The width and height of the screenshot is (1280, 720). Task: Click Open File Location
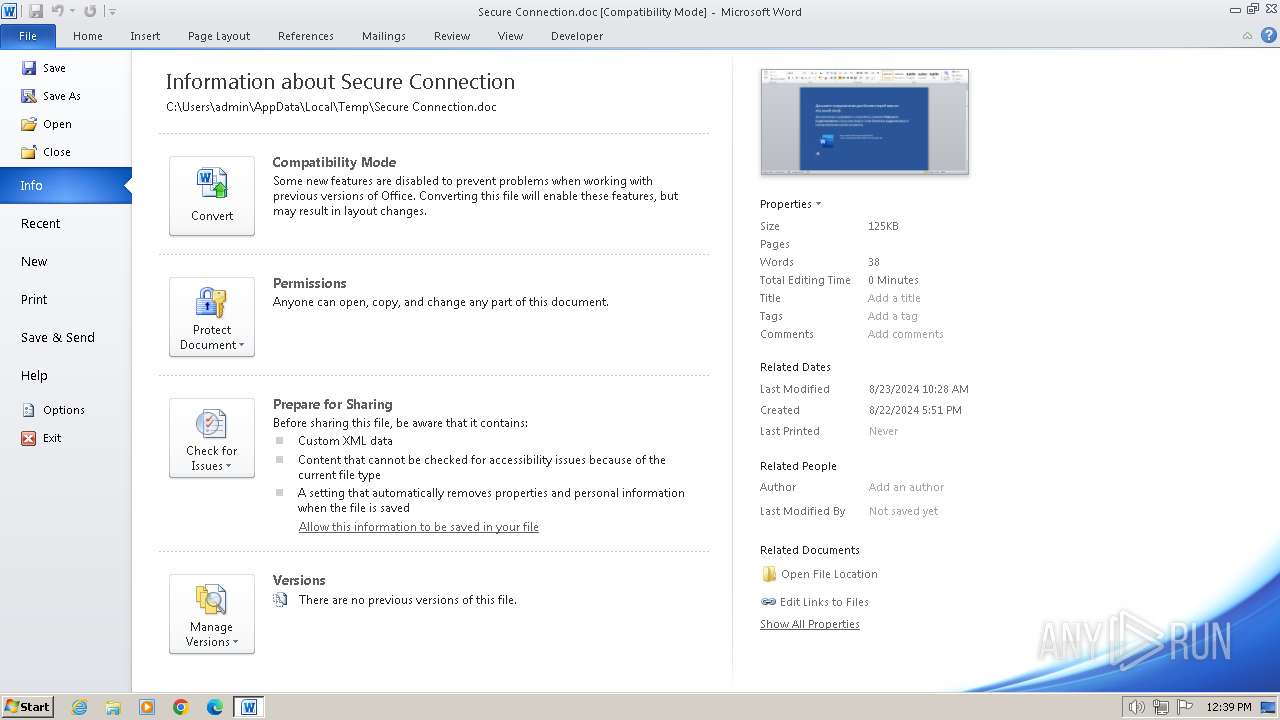[x=819, y=574]
